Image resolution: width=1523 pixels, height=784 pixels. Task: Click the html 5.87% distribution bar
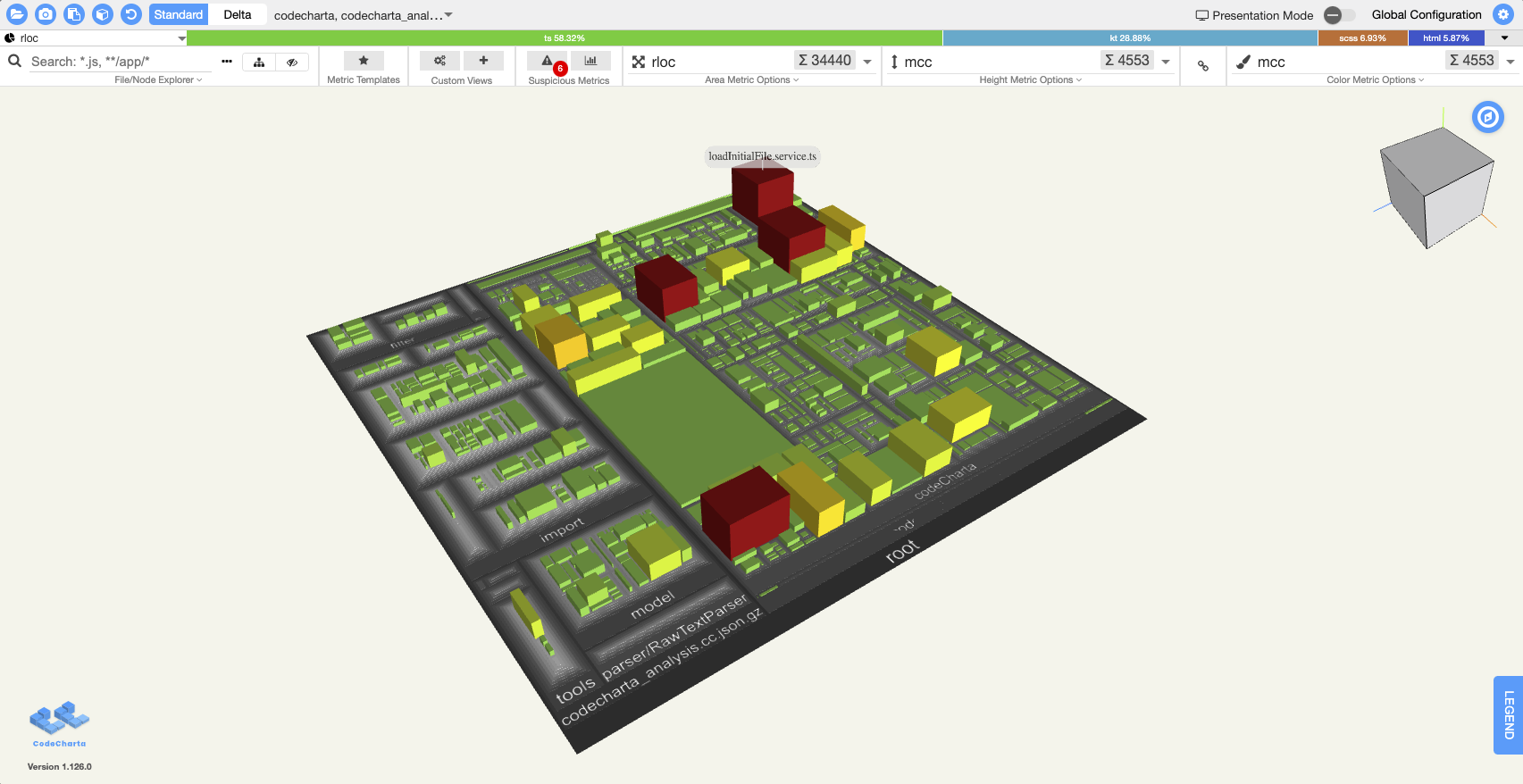pos(1446,38)
